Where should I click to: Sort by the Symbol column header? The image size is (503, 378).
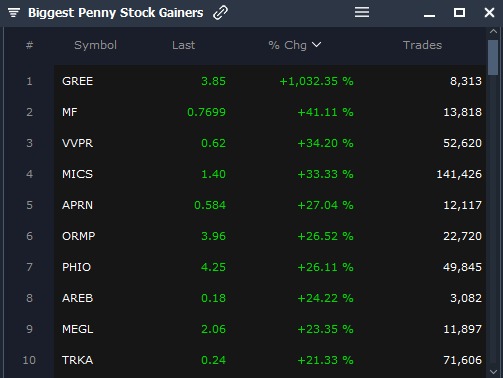coord(95,45)
